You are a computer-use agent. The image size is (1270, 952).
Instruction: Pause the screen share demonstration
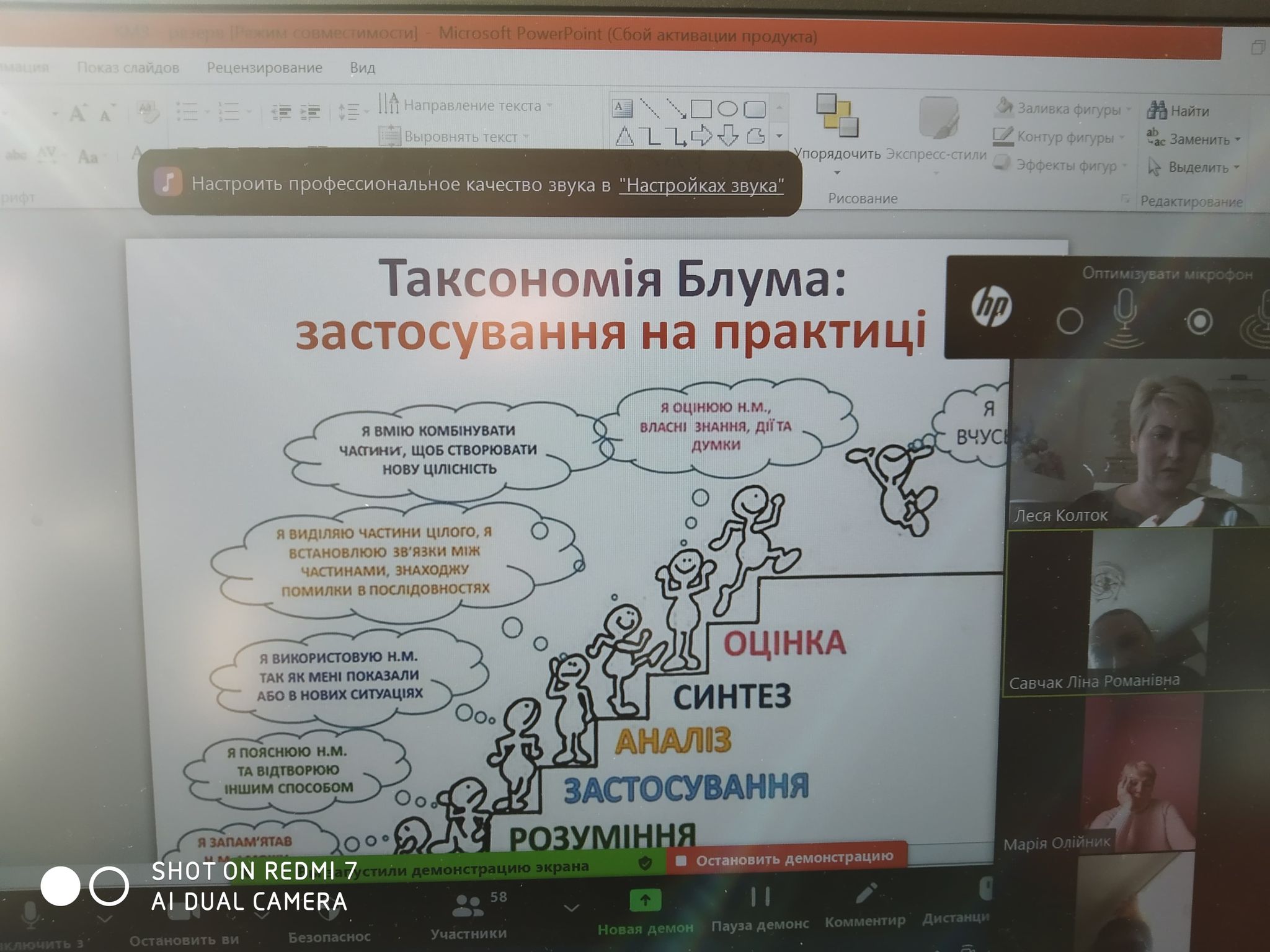click(760, 897)
